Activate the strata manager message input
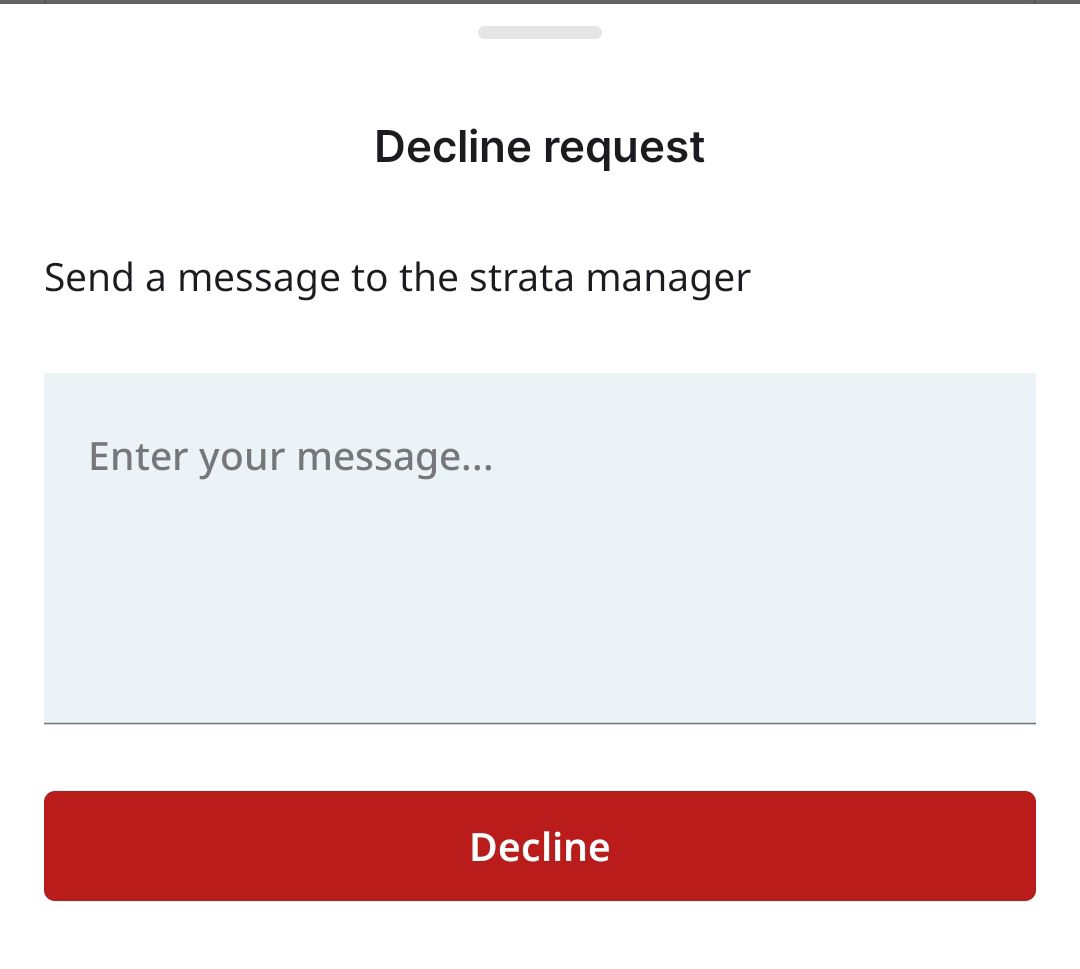The height and width of the screenshot is (969, 1080). [x=540, y=547]
